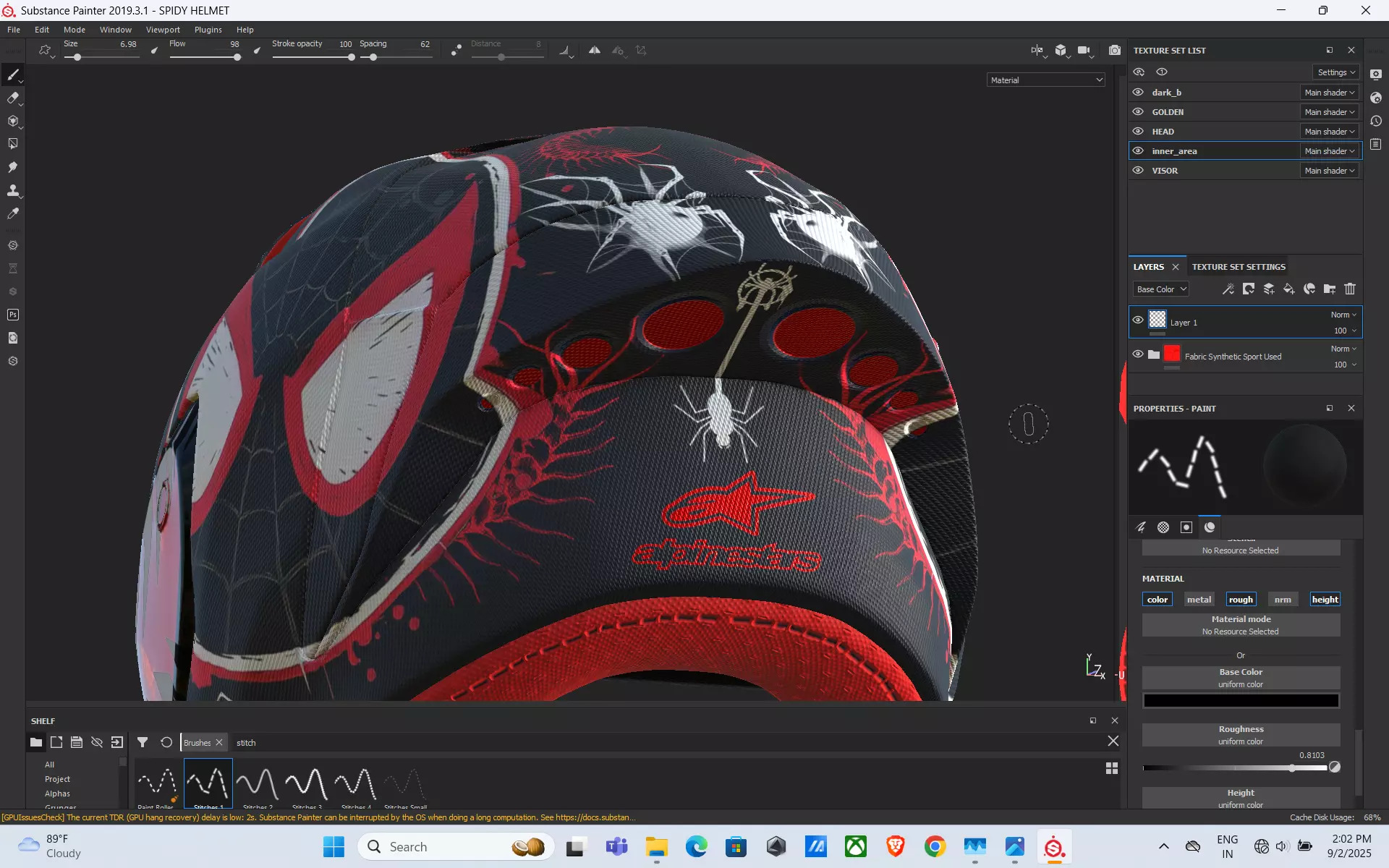
Task: Open Main shader dropdown for HEAD
Action: coord(1330,132)
